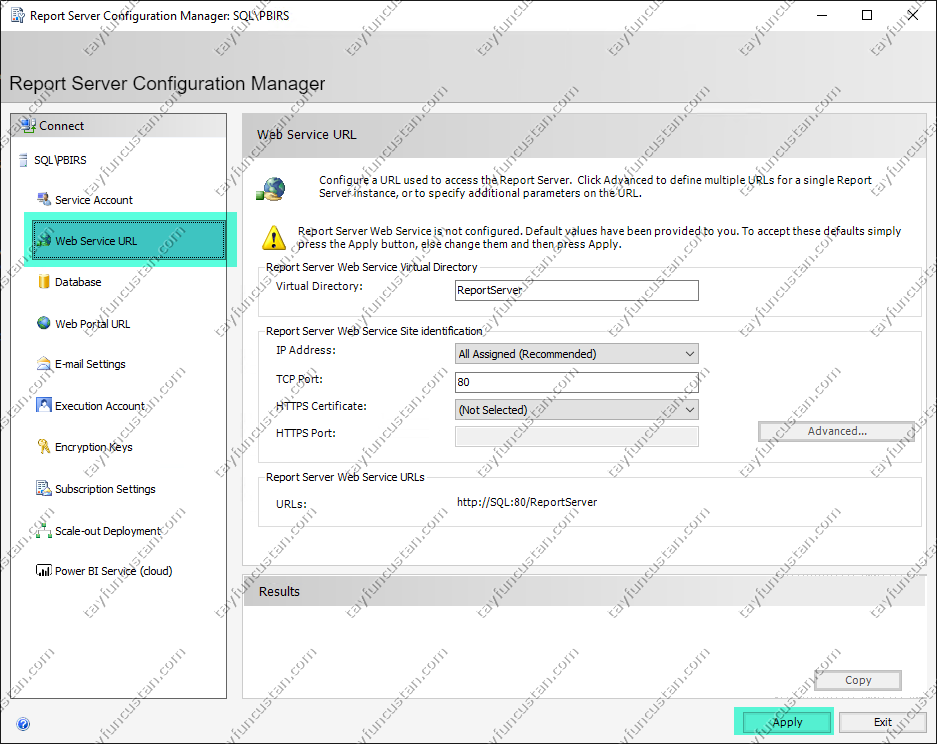Viewport: 937px width, 744px height.
Task: Close the Configuration Manager window
Action: (912, 16)
